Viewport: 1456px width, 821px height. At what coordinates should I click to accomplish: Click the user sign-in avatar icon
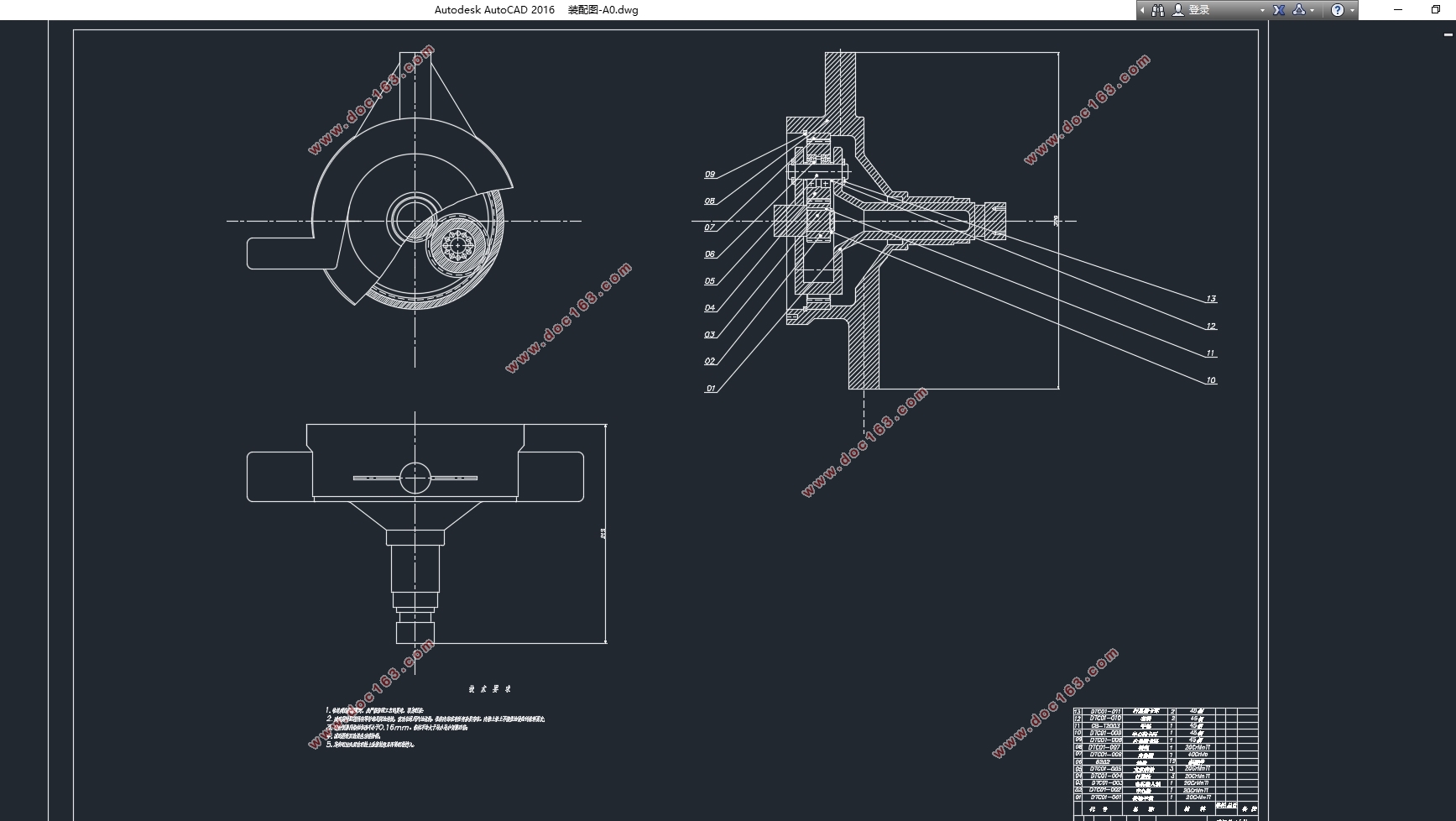[x=1178, y=10]
